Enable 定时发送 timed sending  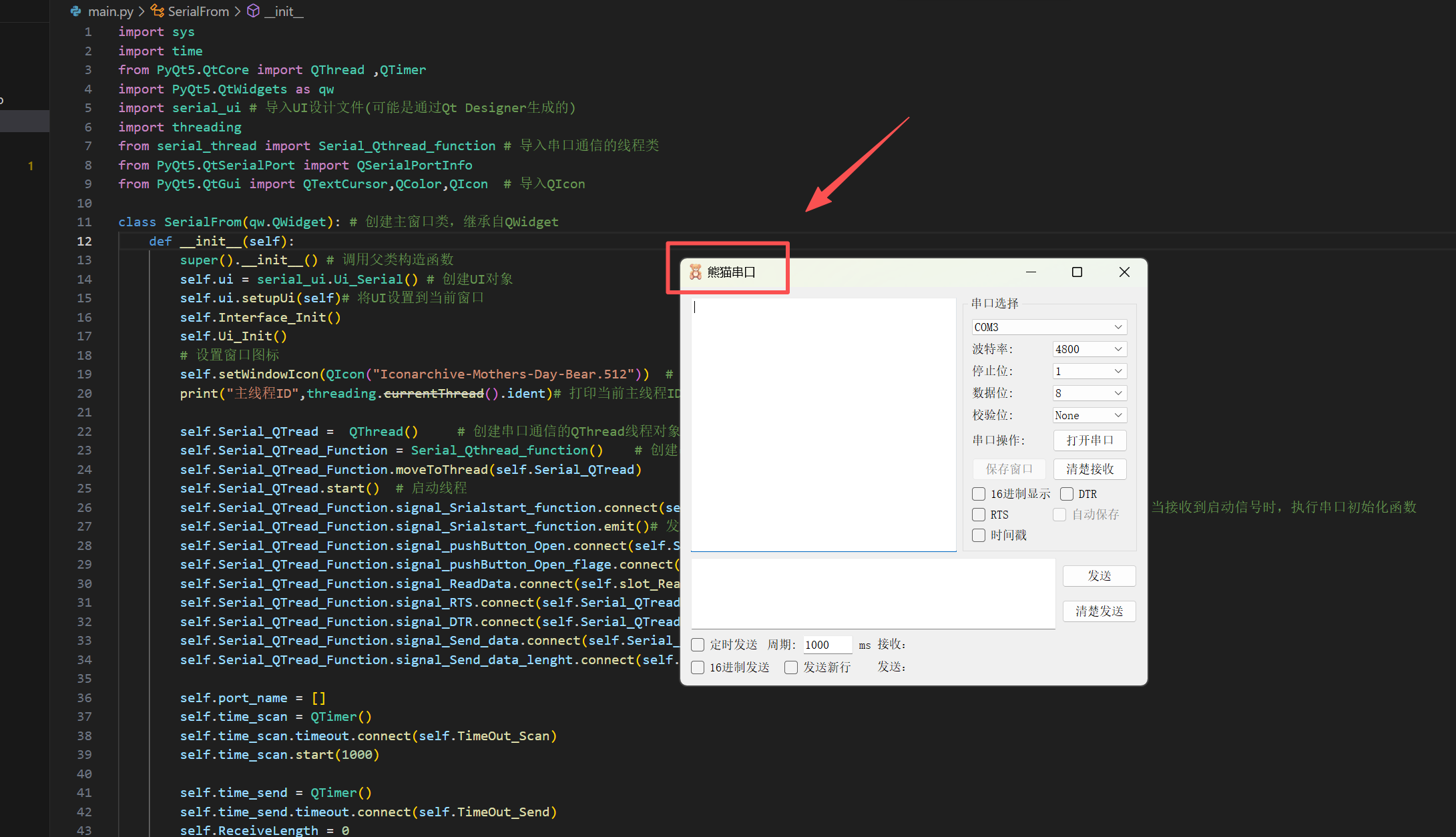[x=698, y=645]
